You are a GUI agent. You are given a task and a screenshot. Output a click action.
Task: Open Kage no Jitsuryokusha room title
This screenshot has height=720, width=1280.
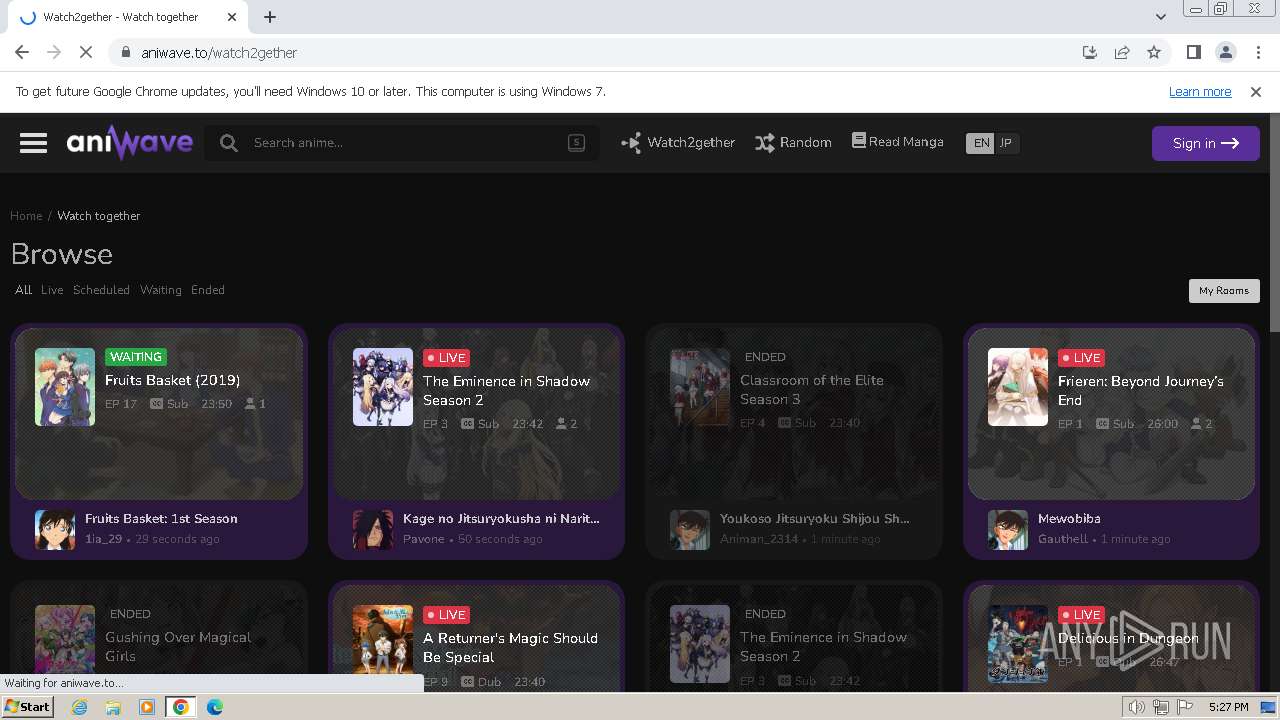pyautogui.click(x=501, y=519)
